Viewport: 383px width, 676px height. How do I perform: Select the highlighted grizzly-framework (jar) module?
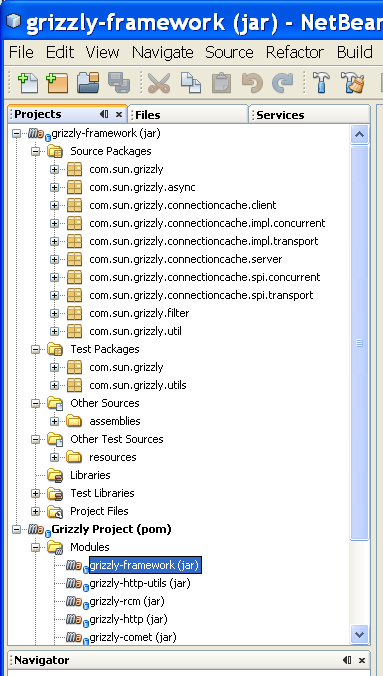(145, 565)
